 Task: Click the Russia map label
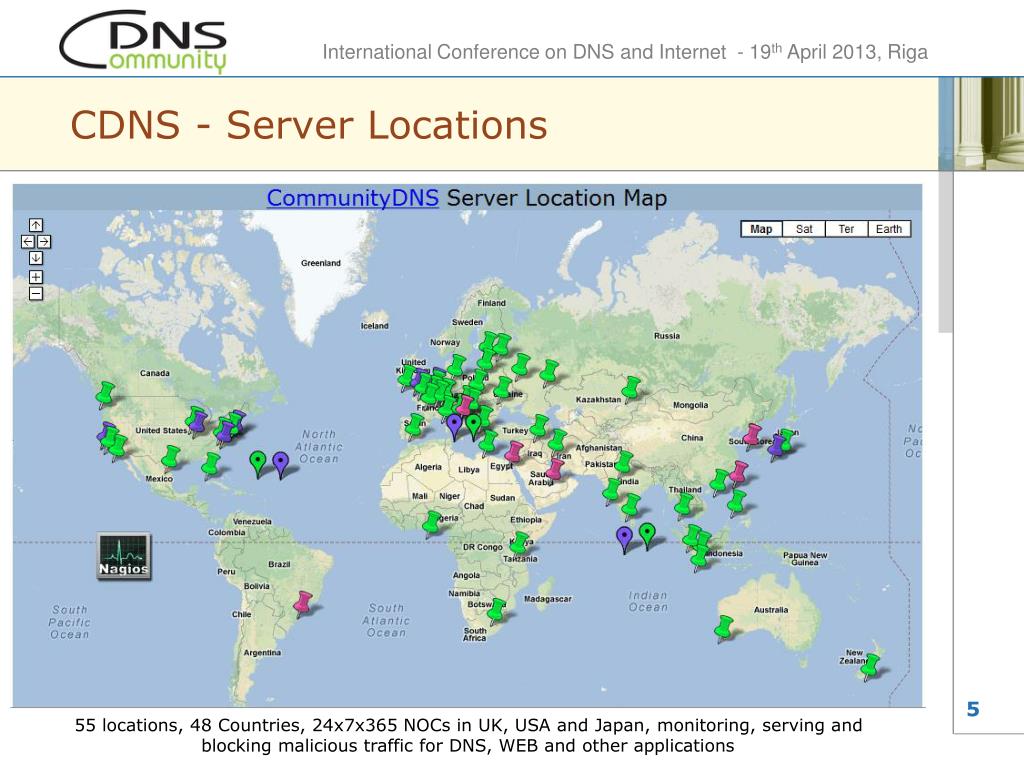[x=667, y=336]
